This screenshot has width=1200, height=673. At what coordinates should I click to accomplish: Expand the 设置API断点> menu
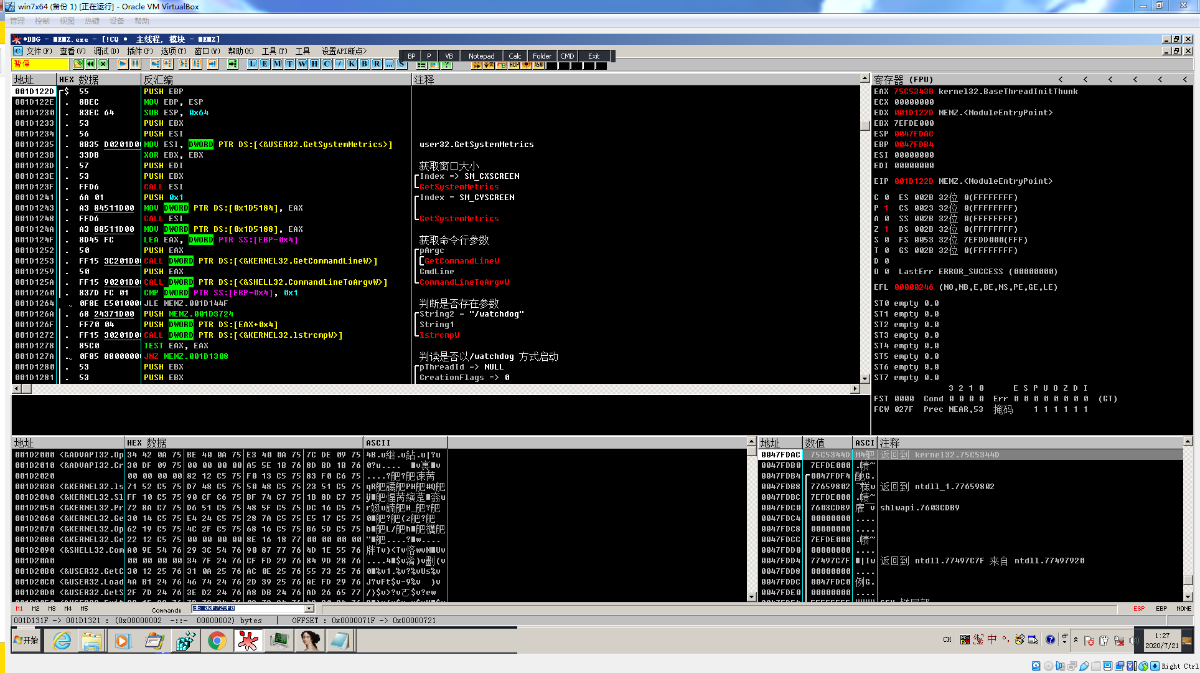344,51
